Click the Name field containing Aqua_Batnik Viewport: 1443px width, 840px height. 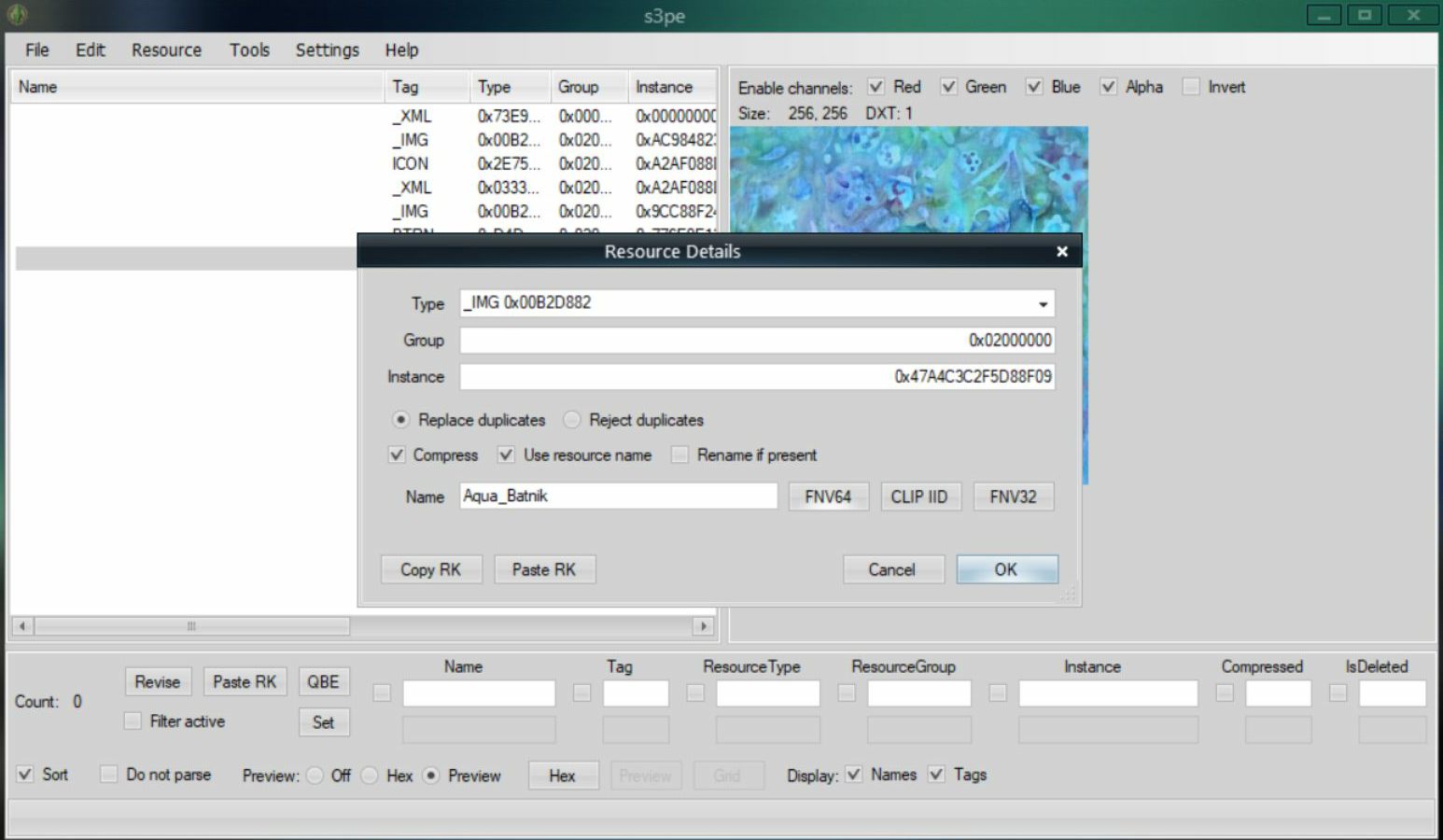pyautogui.click(x=618, y=496)
